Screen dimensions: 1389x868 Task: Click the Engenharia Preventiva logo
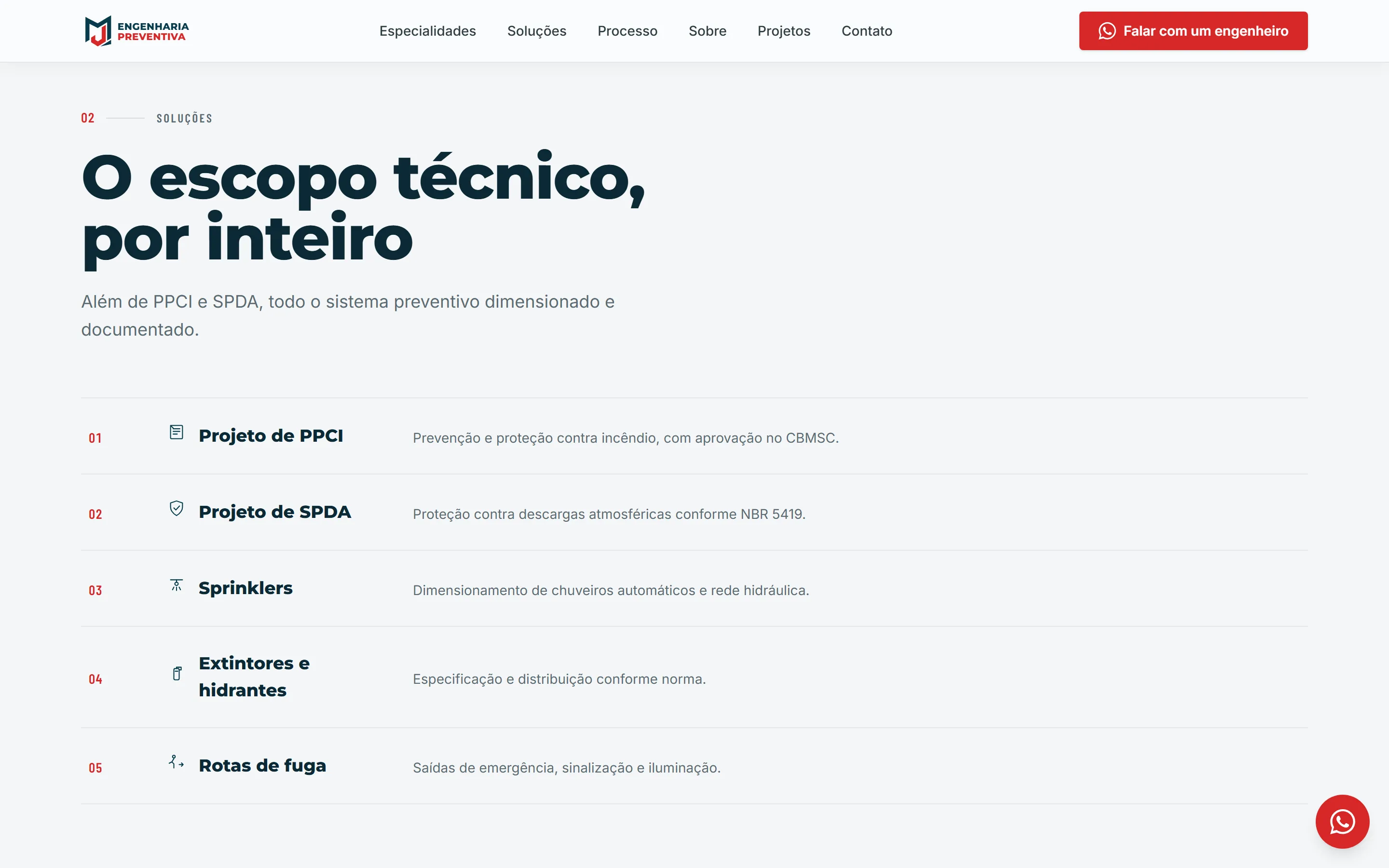click(x=136, y=31)
